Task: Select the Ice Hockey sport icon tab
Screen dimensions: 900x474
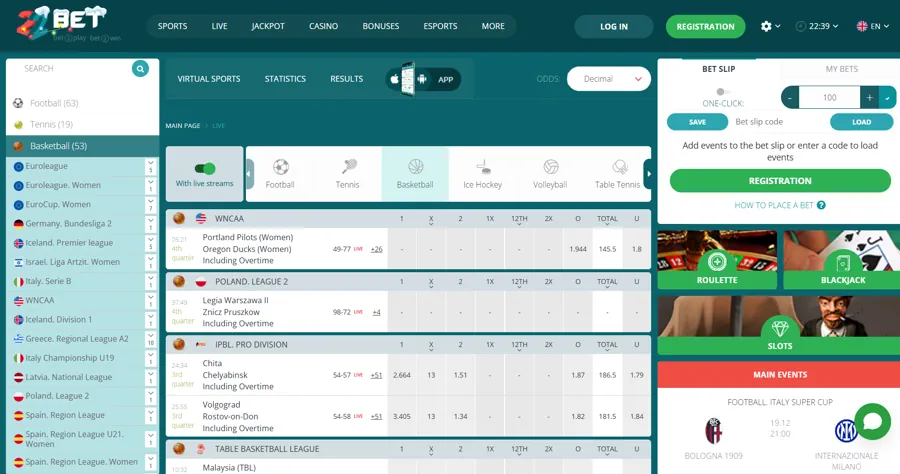Action: click(483, 174)
